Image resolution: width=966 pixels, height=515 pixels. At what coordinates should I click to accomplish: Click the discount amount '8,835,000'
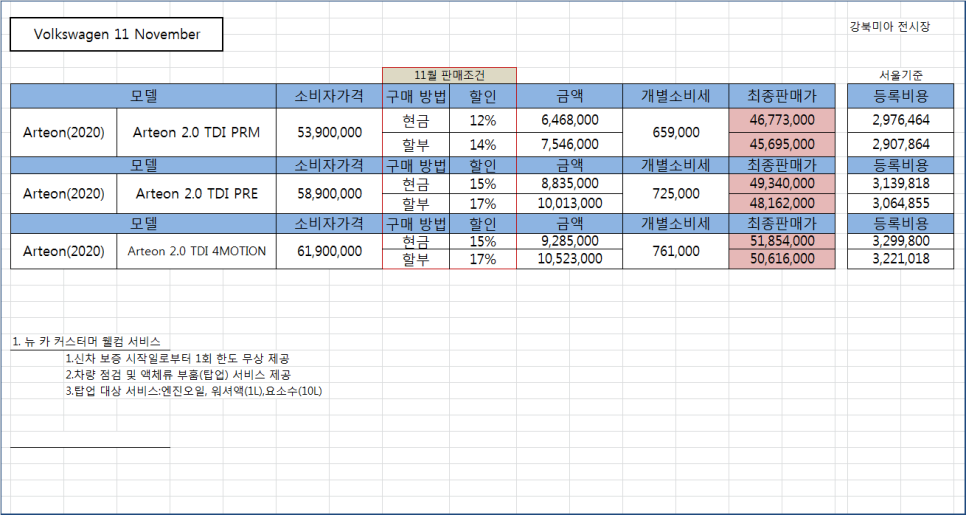coord(569,184)
